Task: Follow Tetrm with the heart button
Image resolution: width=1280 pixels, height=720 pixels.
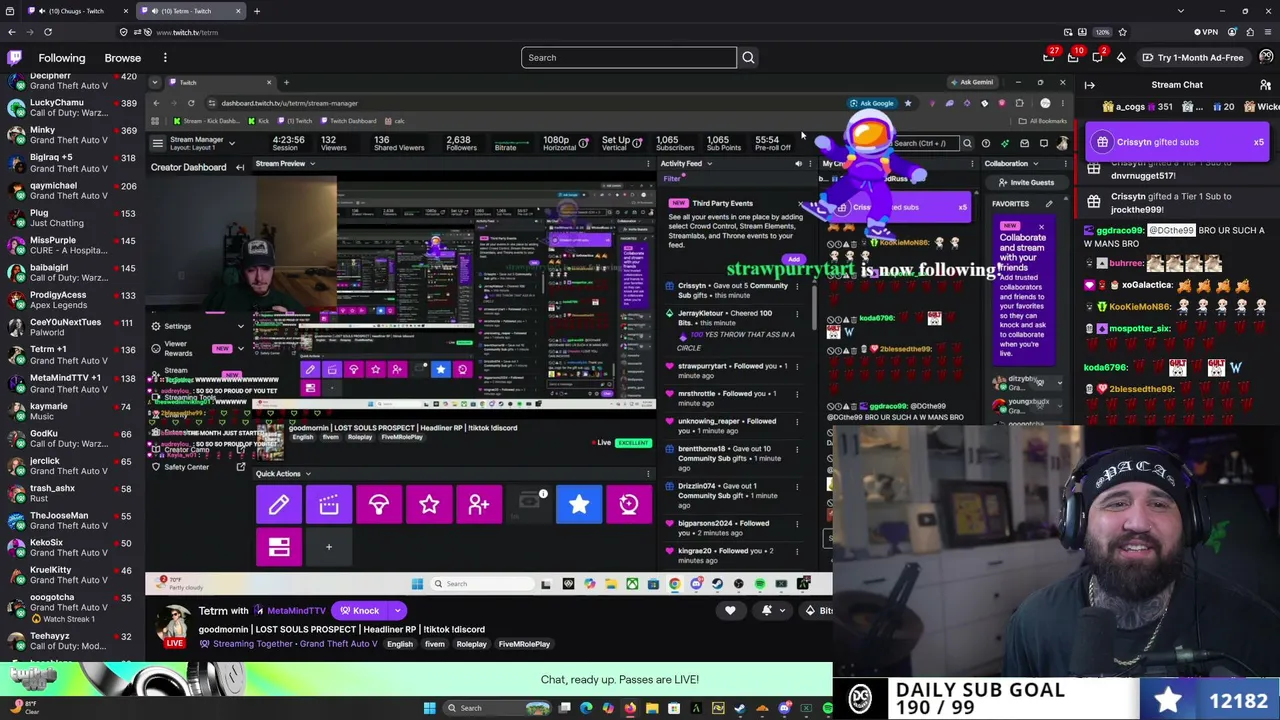Action: pos(730,611)
